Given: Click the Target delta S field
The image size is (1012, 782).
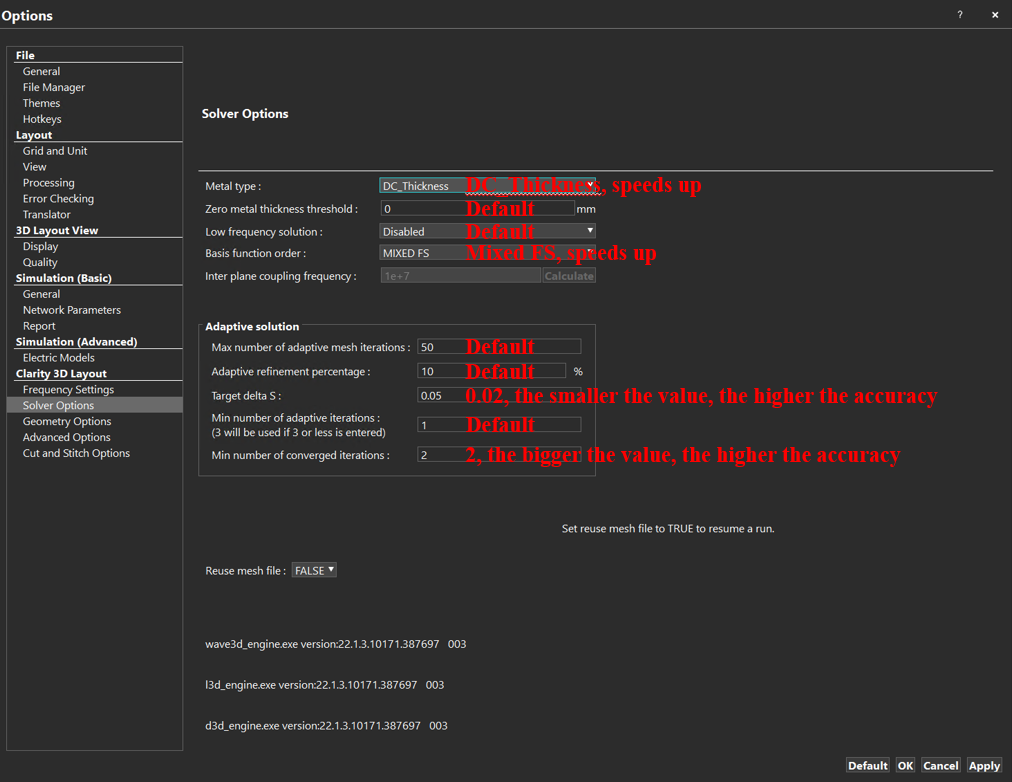Looking at the screenshot, I should [499, 396].
